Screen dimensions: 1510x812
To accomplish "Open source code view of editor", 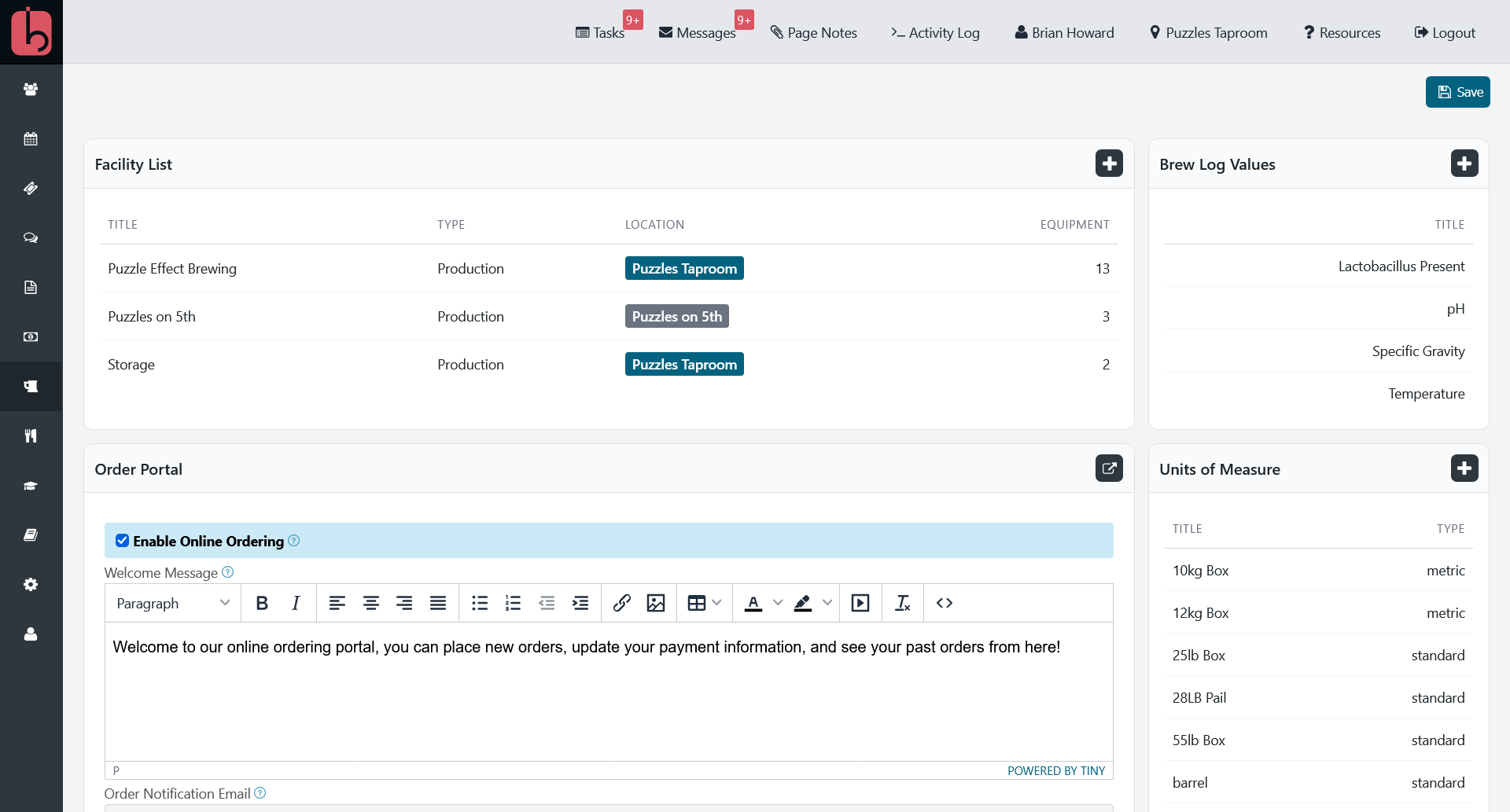I will click(945, 603).
